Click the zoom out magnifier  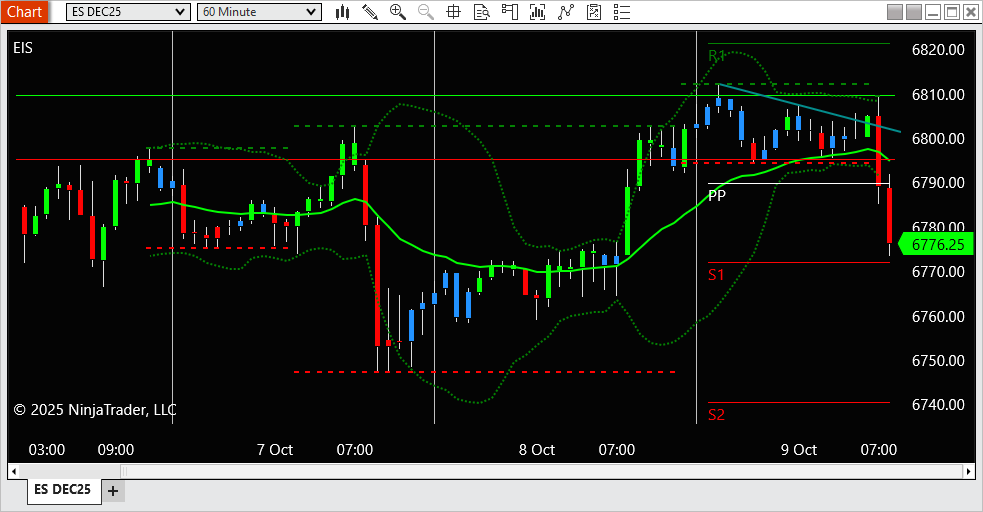click(x=426, y=12)
